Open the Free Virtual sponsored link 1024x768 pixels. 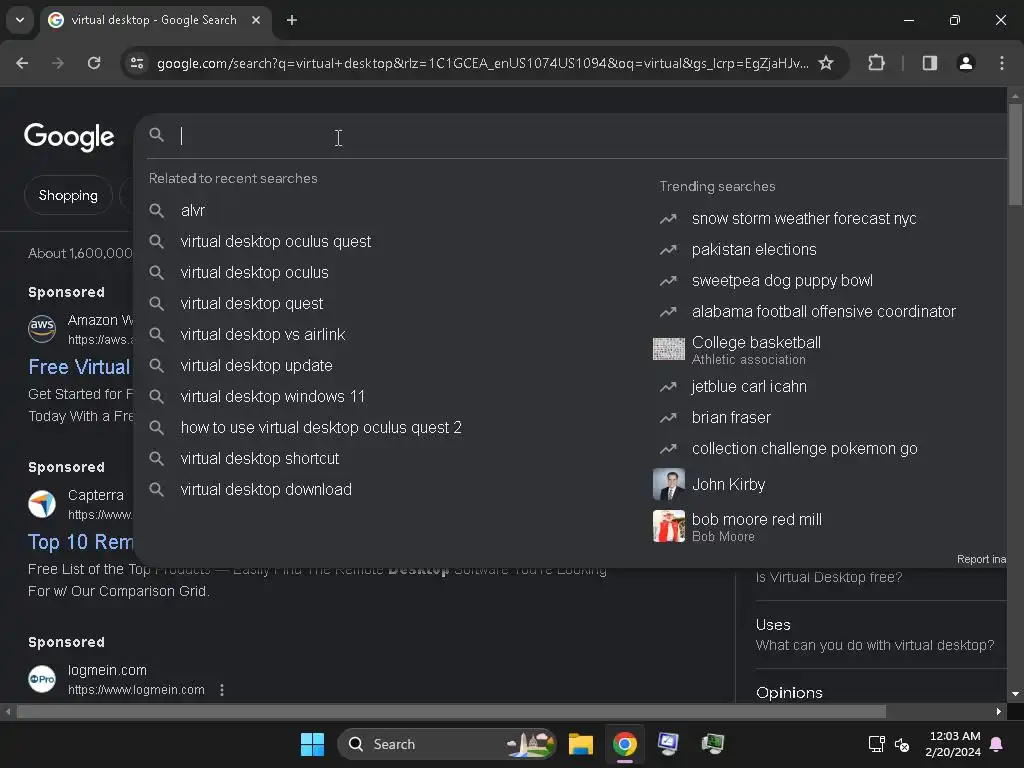coord(80,367)
